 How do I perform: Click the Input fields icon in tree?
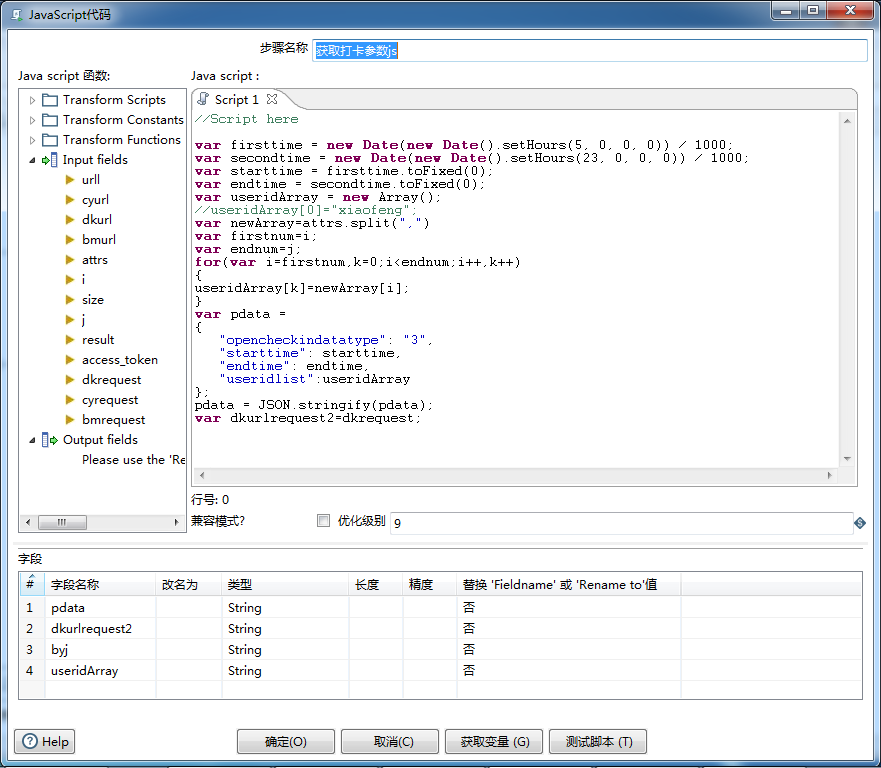(x=49, y=160)
